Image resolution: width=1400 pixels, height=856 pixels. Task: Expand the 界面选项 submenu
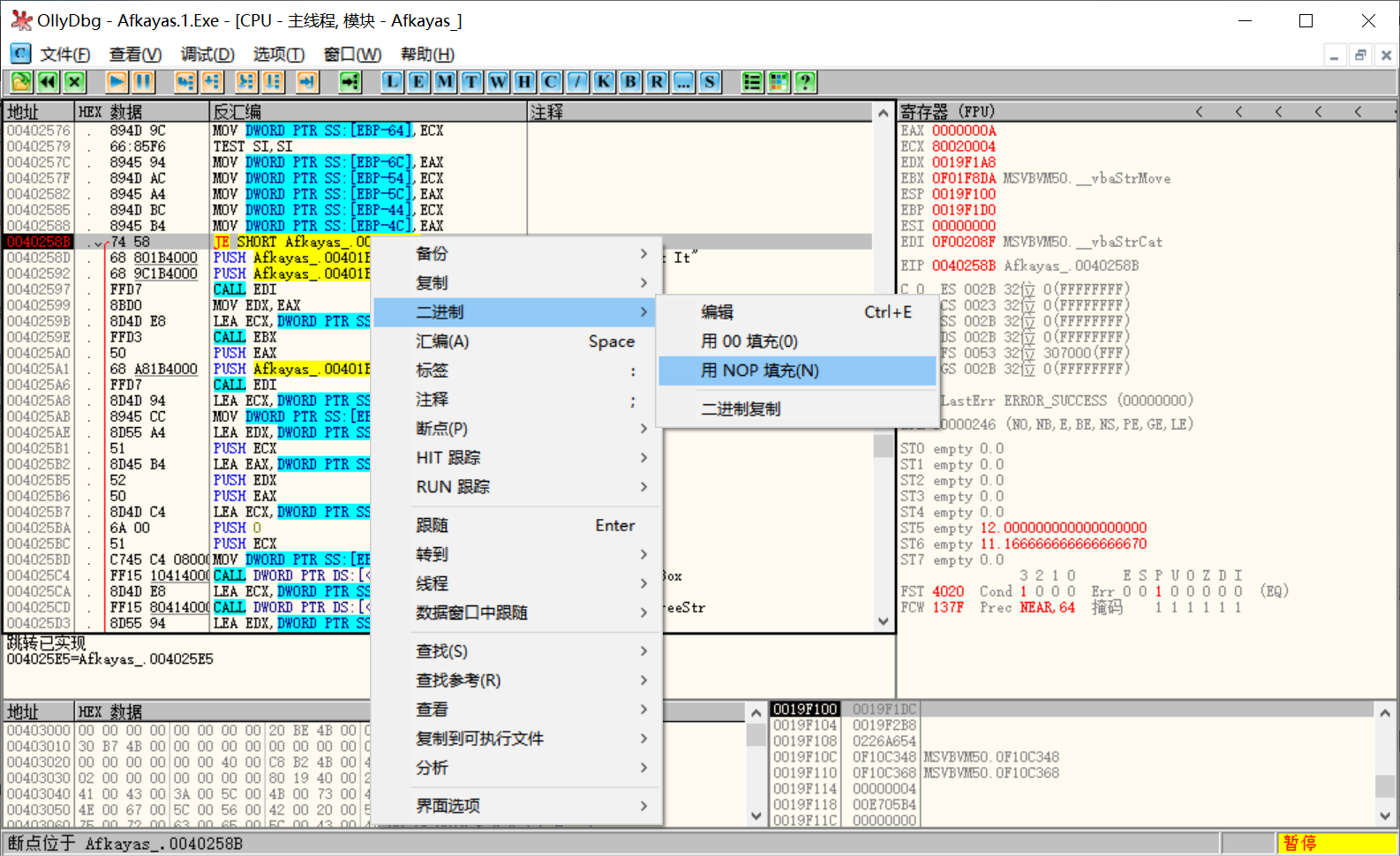click(x=516, y=807)
